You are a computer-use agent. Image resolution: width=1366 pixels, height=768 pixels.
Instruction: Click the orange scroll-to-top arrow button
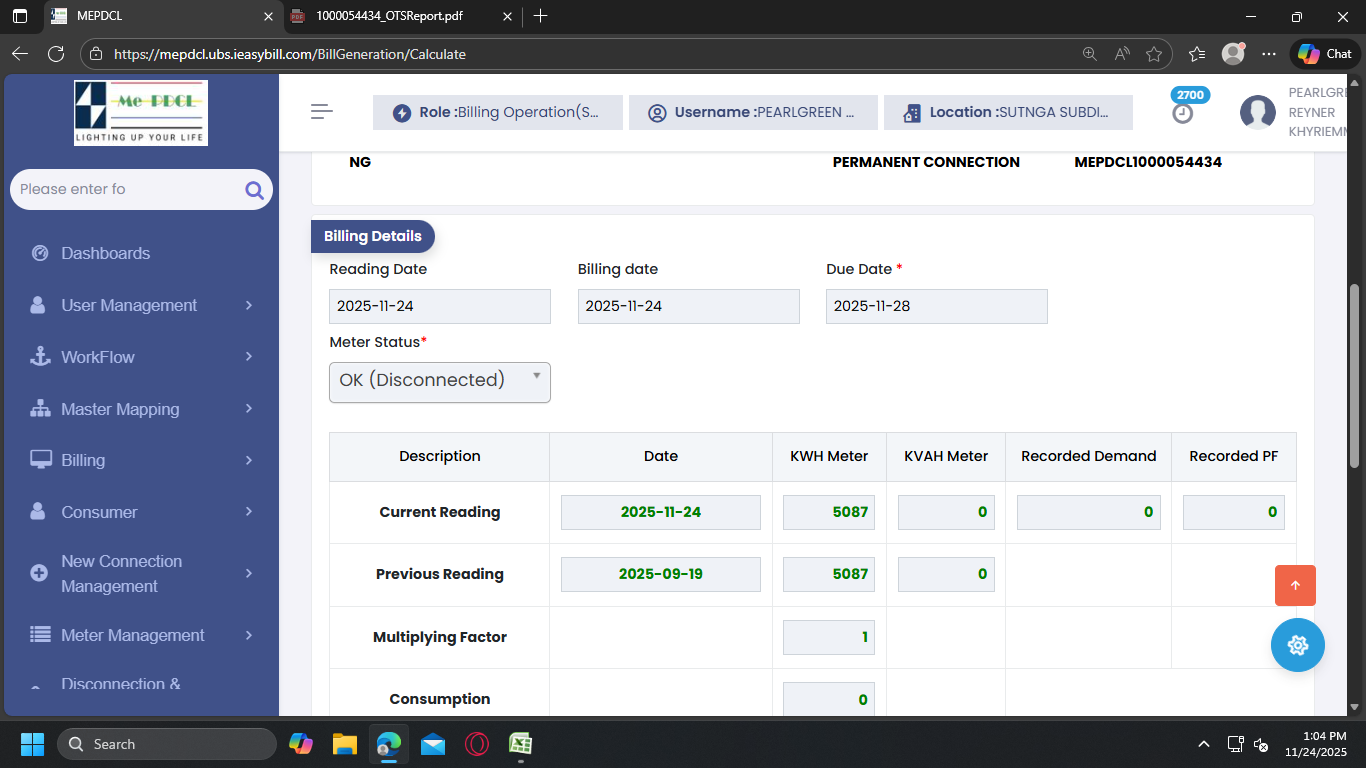point(1295,586)
